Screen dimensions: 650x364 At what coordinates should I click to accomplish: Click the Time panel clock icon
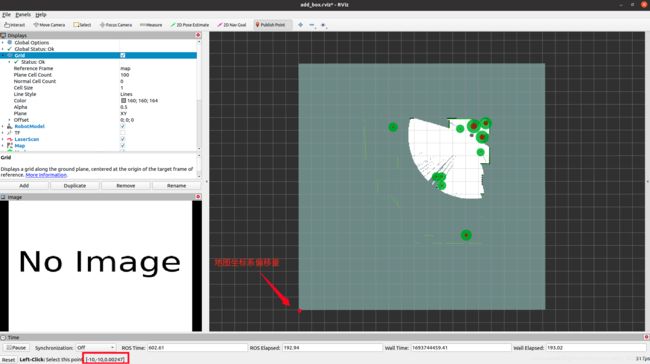[3, 337]
